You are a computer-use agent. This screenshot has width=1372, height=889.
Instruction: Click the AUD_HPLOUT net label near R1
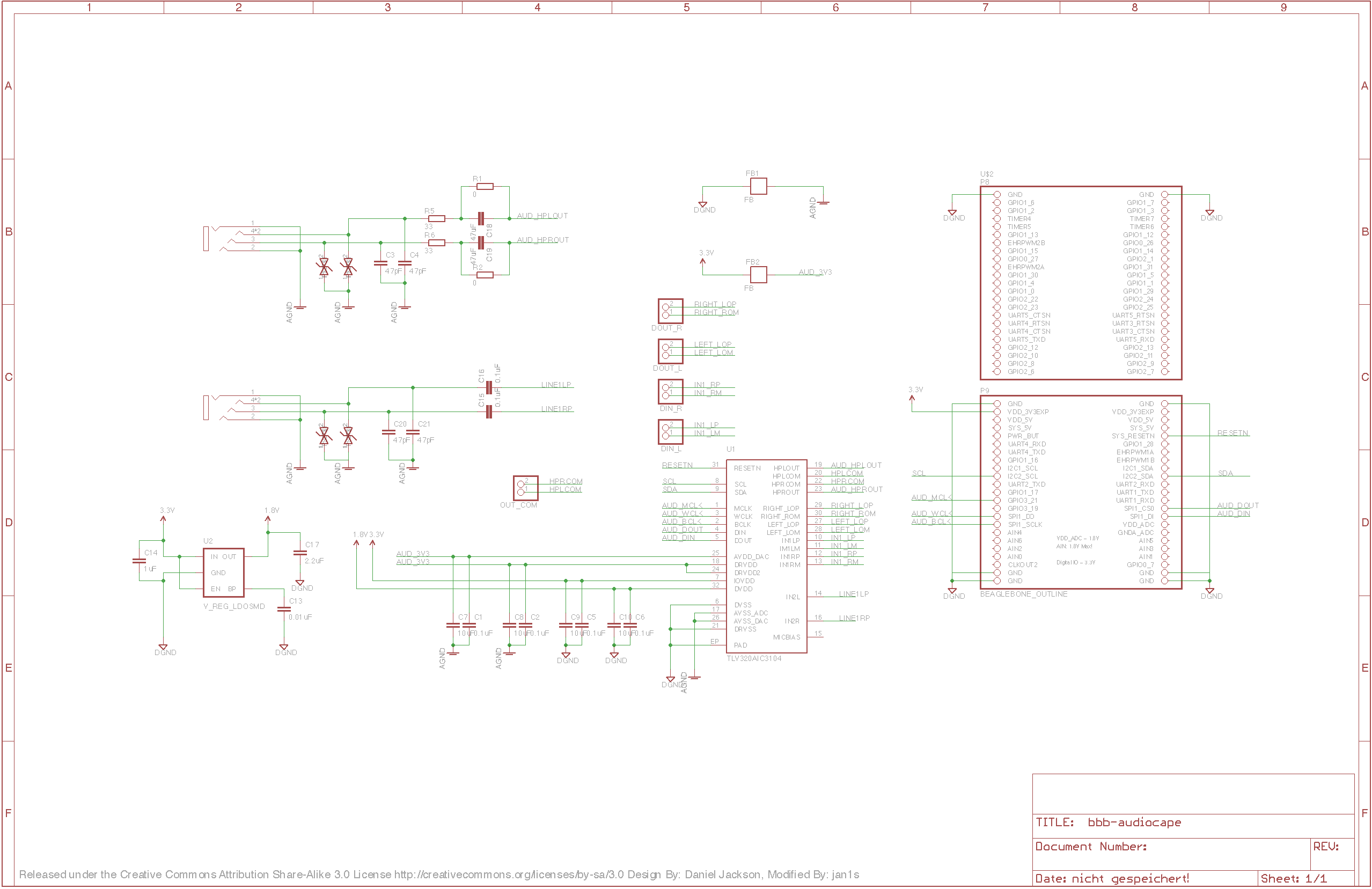tap(542, 216)
